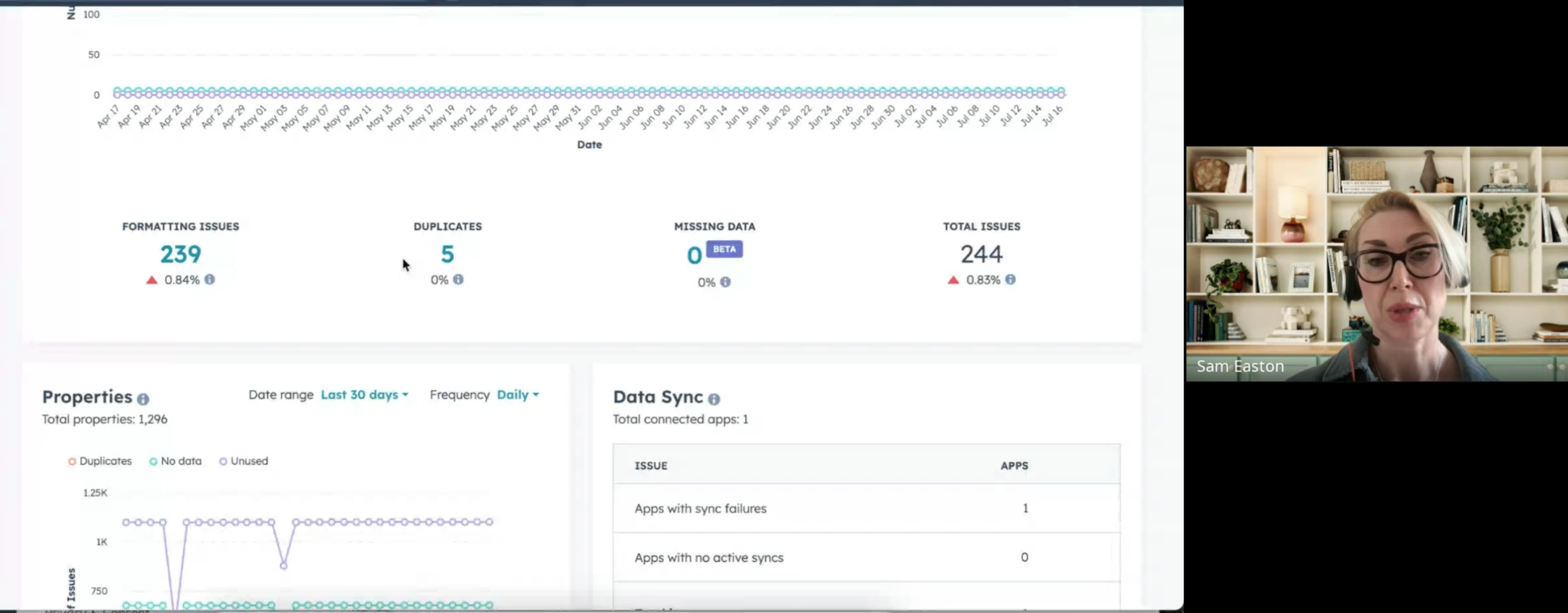This screenshot has height=613, width=1568.
Task: Click the FORMATTING ISSUES label
Action: pos(181,227)
